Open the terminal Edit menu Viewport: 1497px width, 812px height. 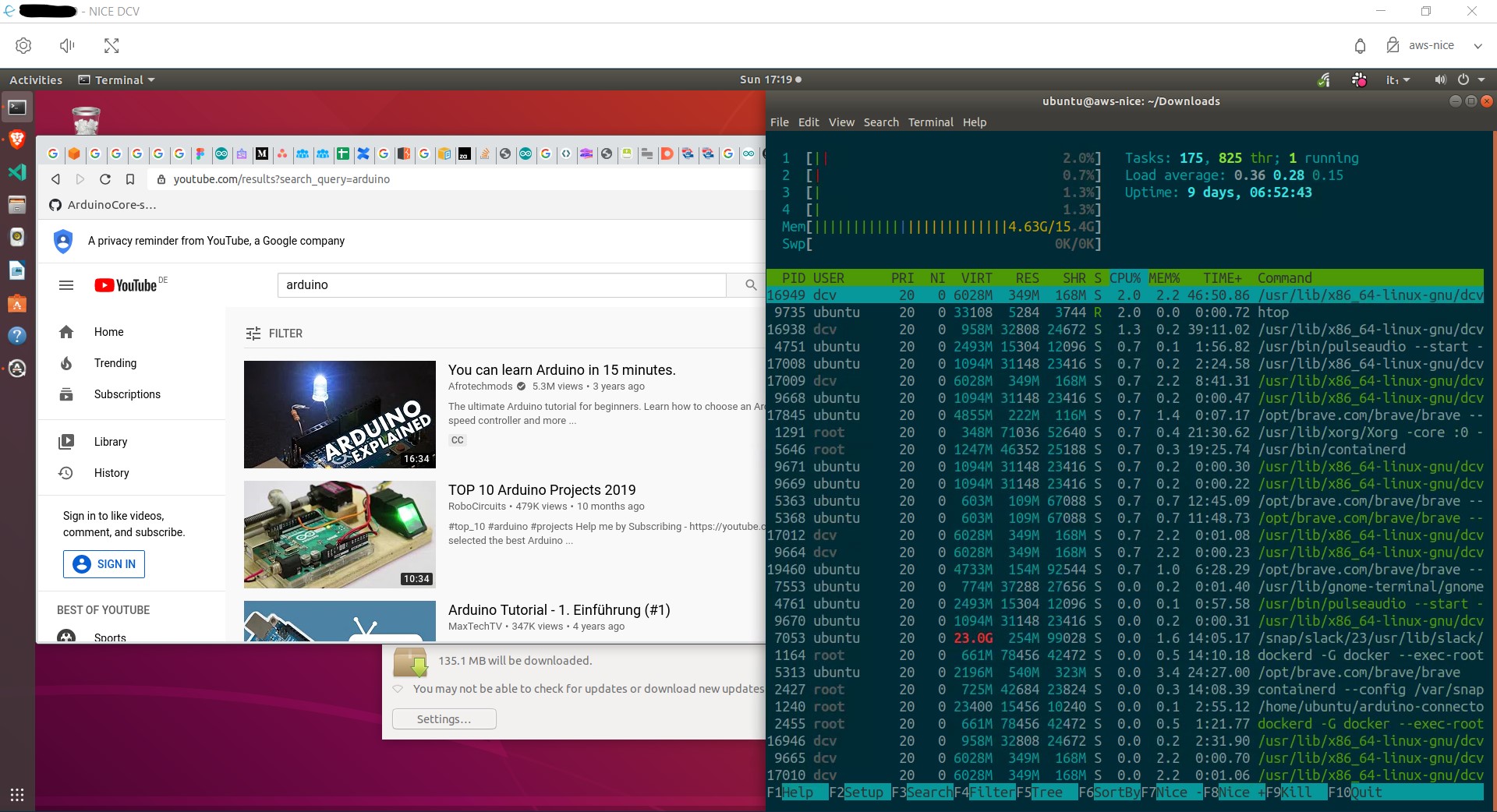click(809, 122)
